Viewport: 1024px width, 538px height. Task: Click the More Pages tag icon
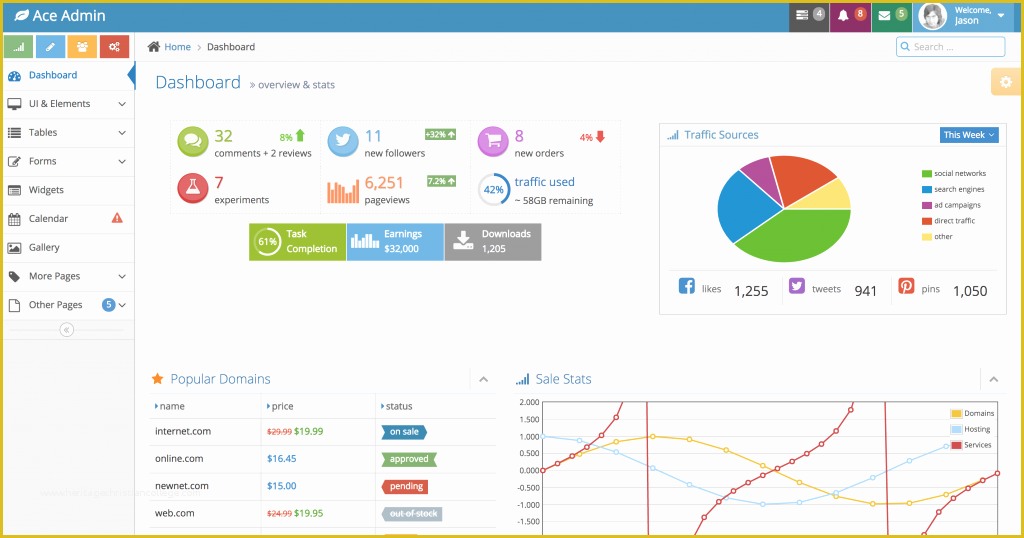tap(14, 276)
